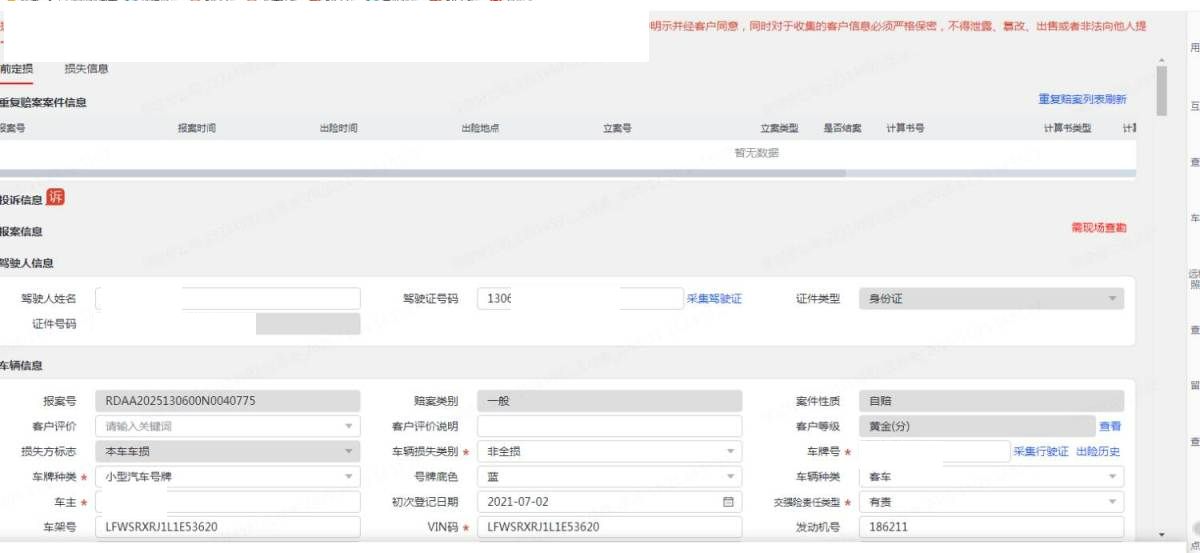
Task: Open the 车辆损失类别 dropdown
Action: (x=609, y=452)
